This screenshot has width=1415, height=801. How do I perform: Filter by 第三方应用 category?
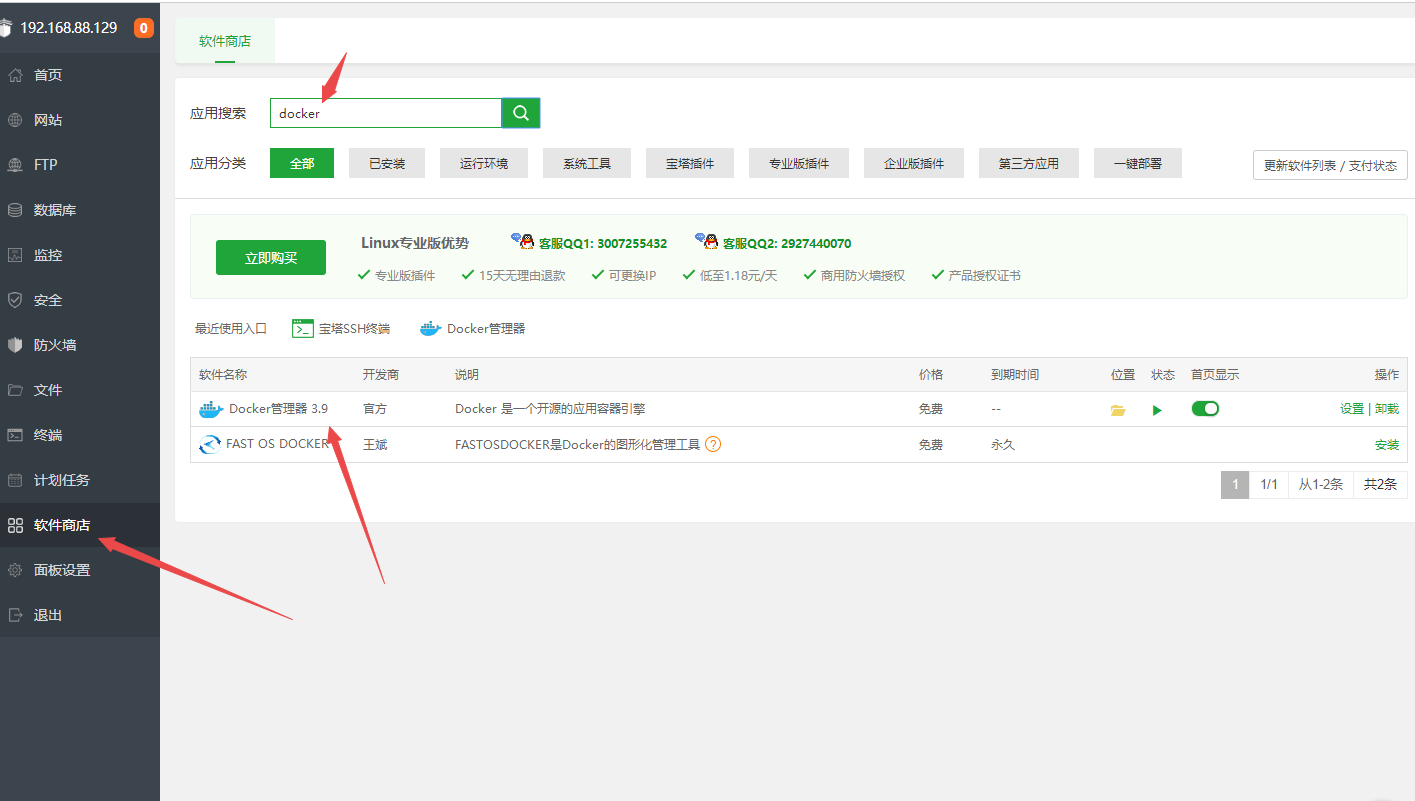[1028, 163]
